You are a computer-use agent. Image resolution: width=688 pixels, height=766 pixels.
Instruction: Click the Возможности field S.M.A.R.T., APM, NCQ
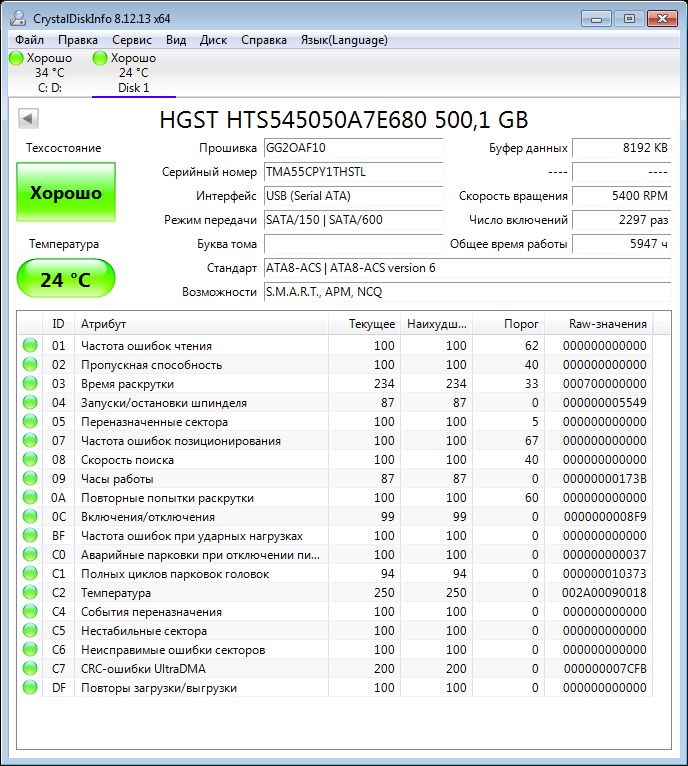click(467, 292)
